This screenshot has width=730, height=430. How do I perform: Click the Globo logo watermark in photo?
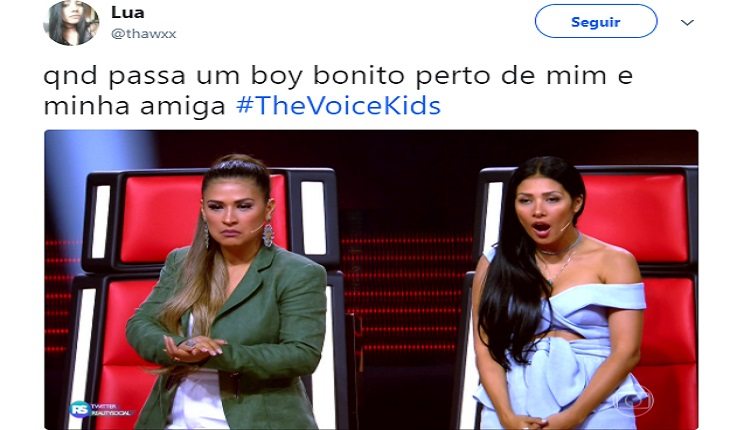(636, 401)
